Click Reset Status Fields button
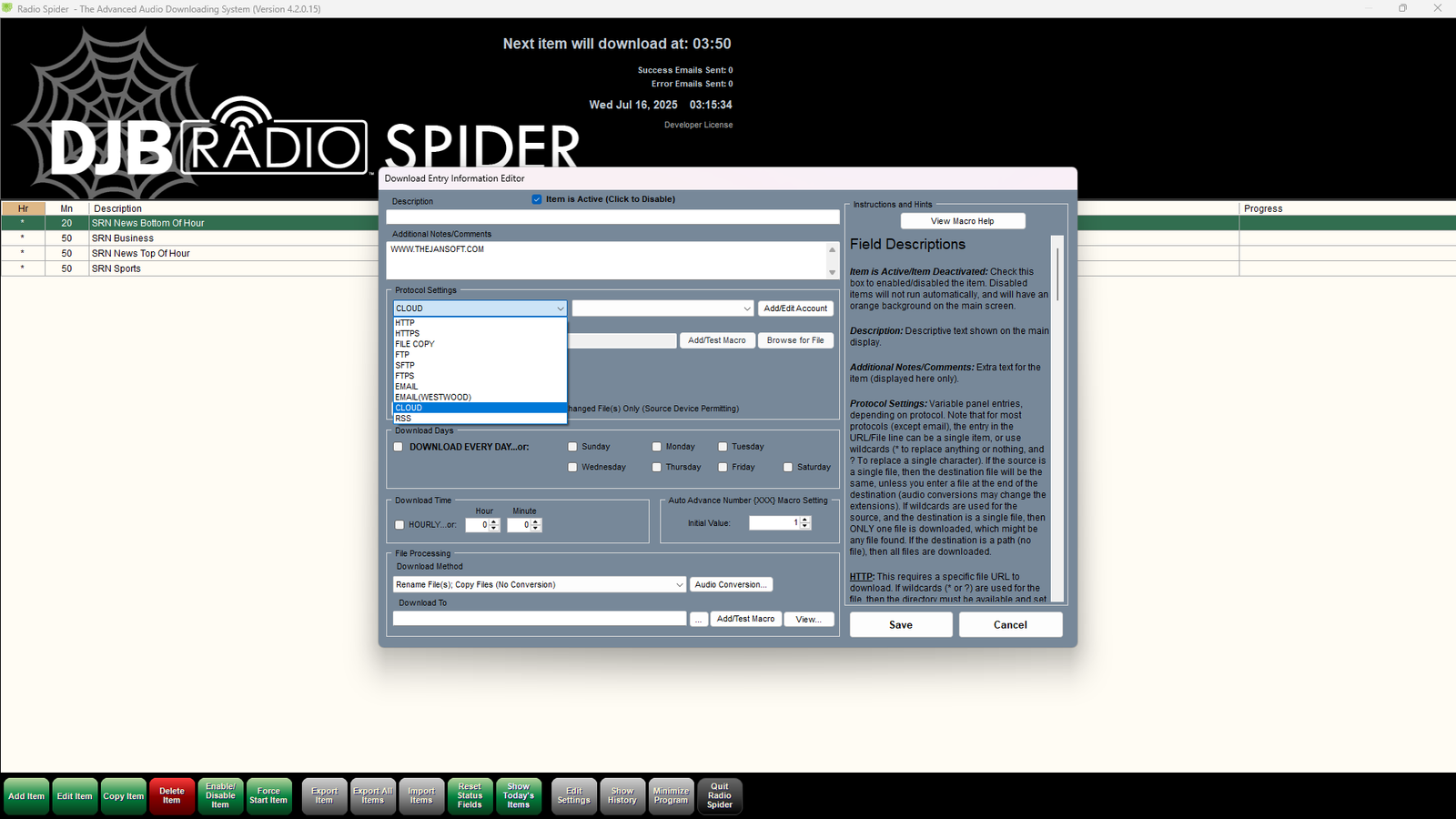 [x=470, y=796]
